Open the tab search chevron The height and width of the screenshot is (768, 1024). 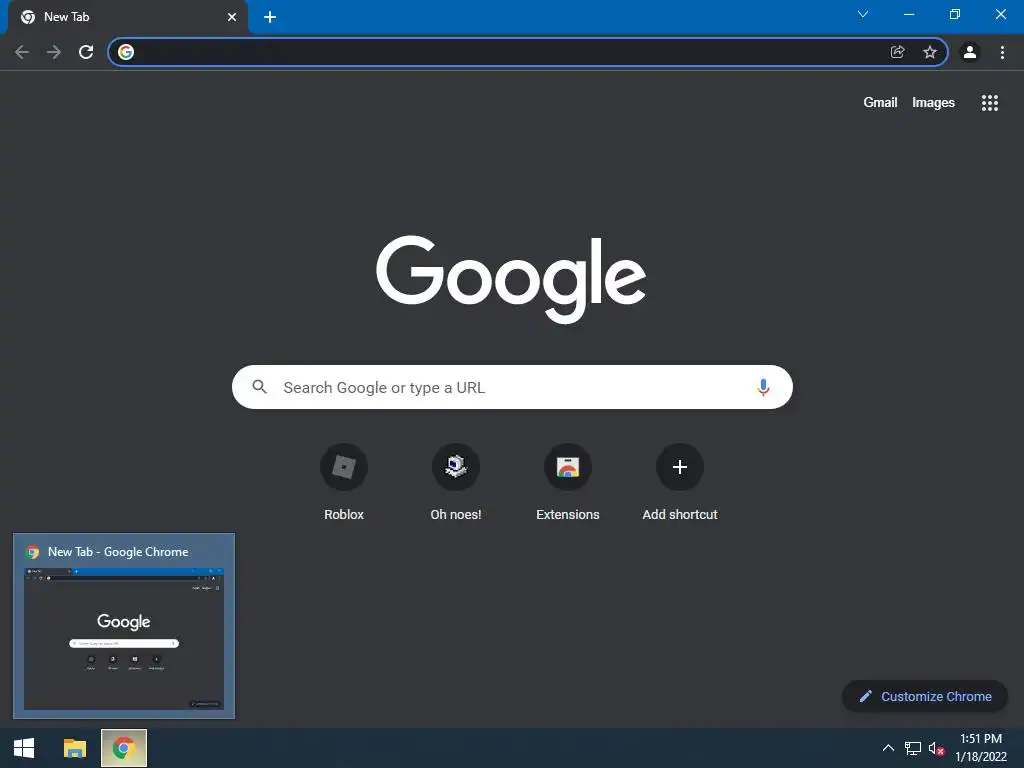pyautogui.click(x=863, y=14)
